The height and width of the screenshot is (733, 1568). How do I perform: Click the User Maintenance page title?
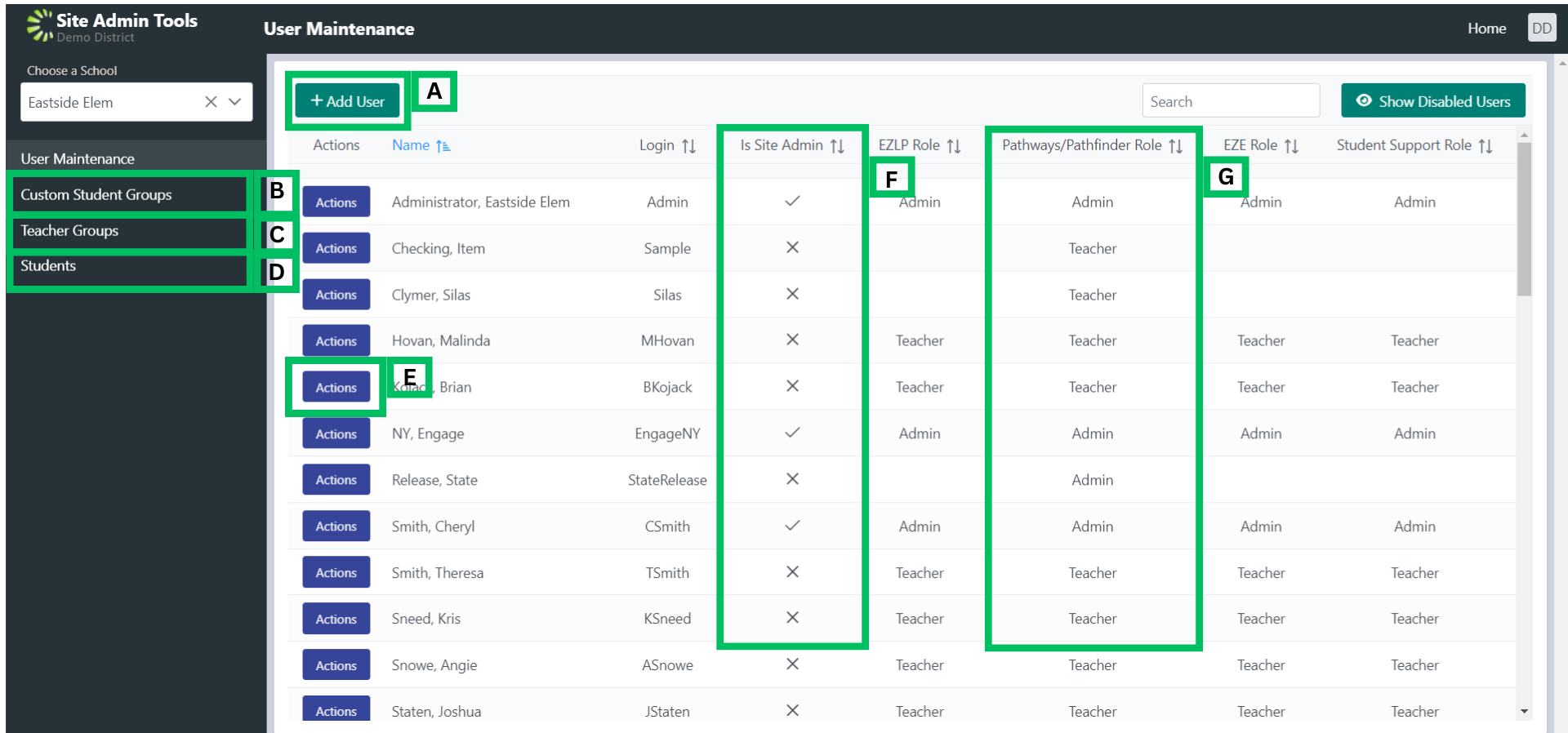pos(339,29)
